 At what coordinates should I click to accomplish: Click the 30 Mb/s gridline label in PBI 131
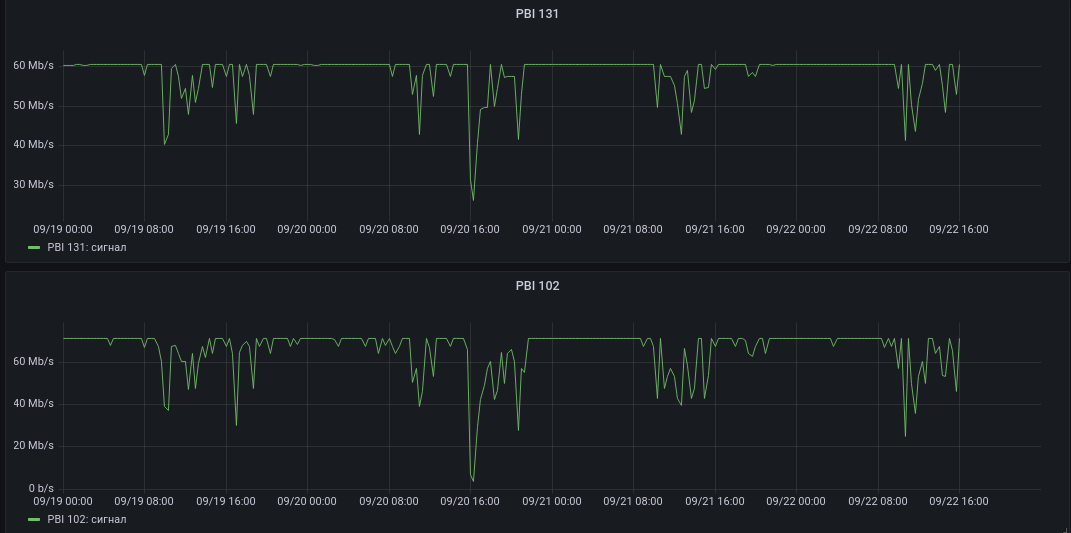point(33,184)
